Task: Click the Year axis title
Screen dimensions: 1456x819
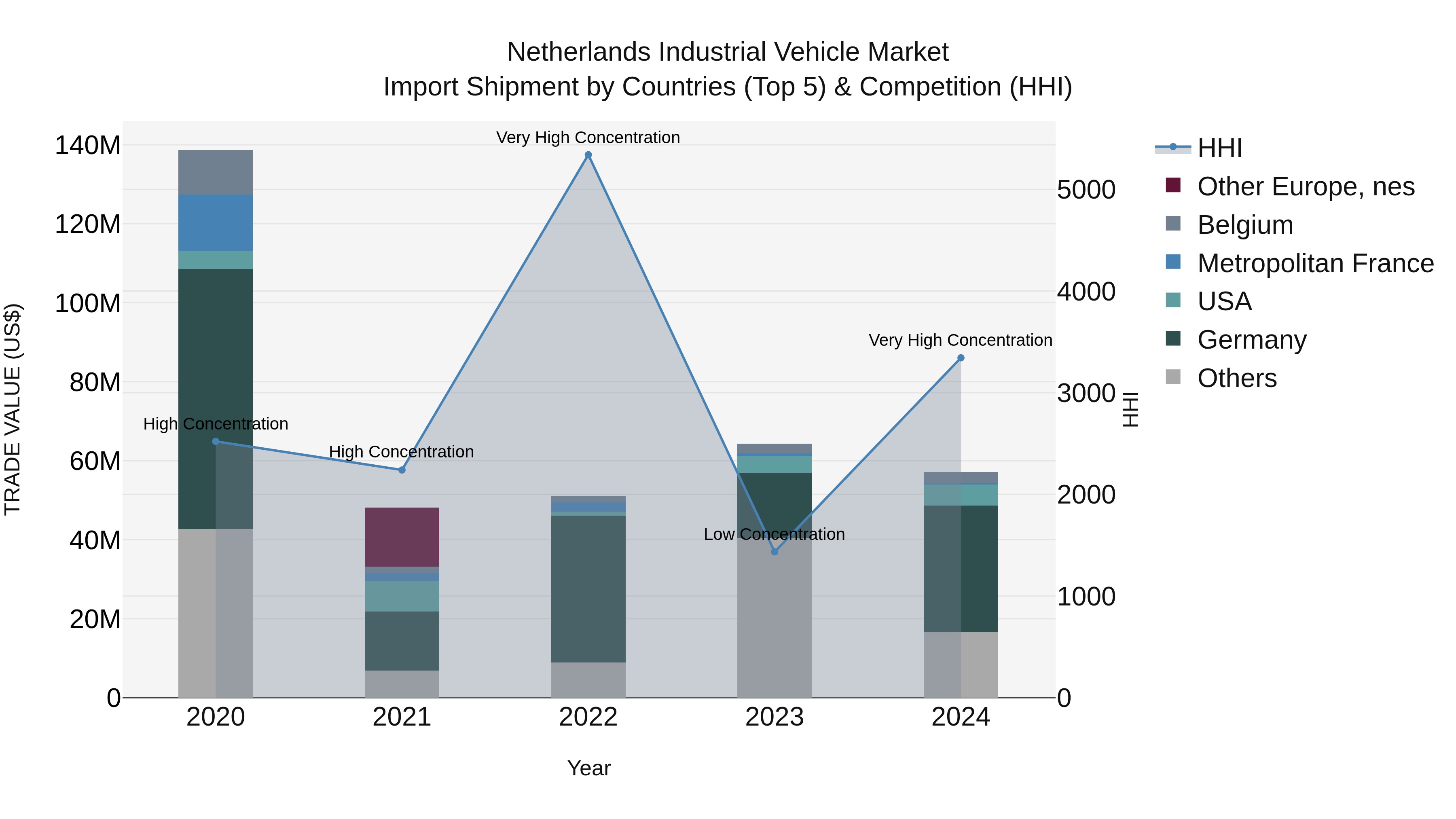Action: tap(589, 768)
